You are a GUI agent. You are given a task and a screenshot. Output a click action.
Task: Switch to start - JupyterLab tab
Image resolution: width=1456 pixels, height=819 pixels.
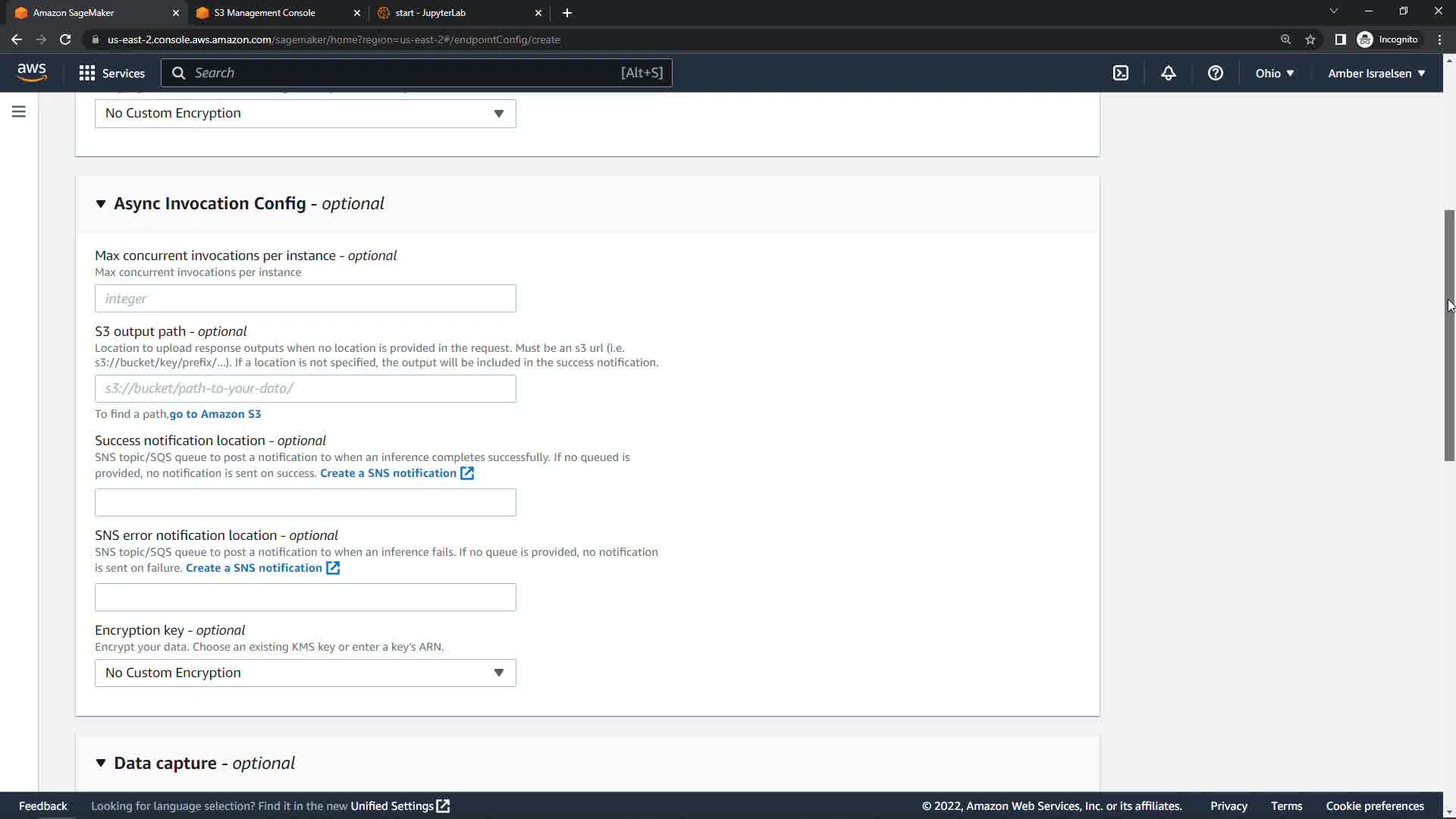[430, 13]
